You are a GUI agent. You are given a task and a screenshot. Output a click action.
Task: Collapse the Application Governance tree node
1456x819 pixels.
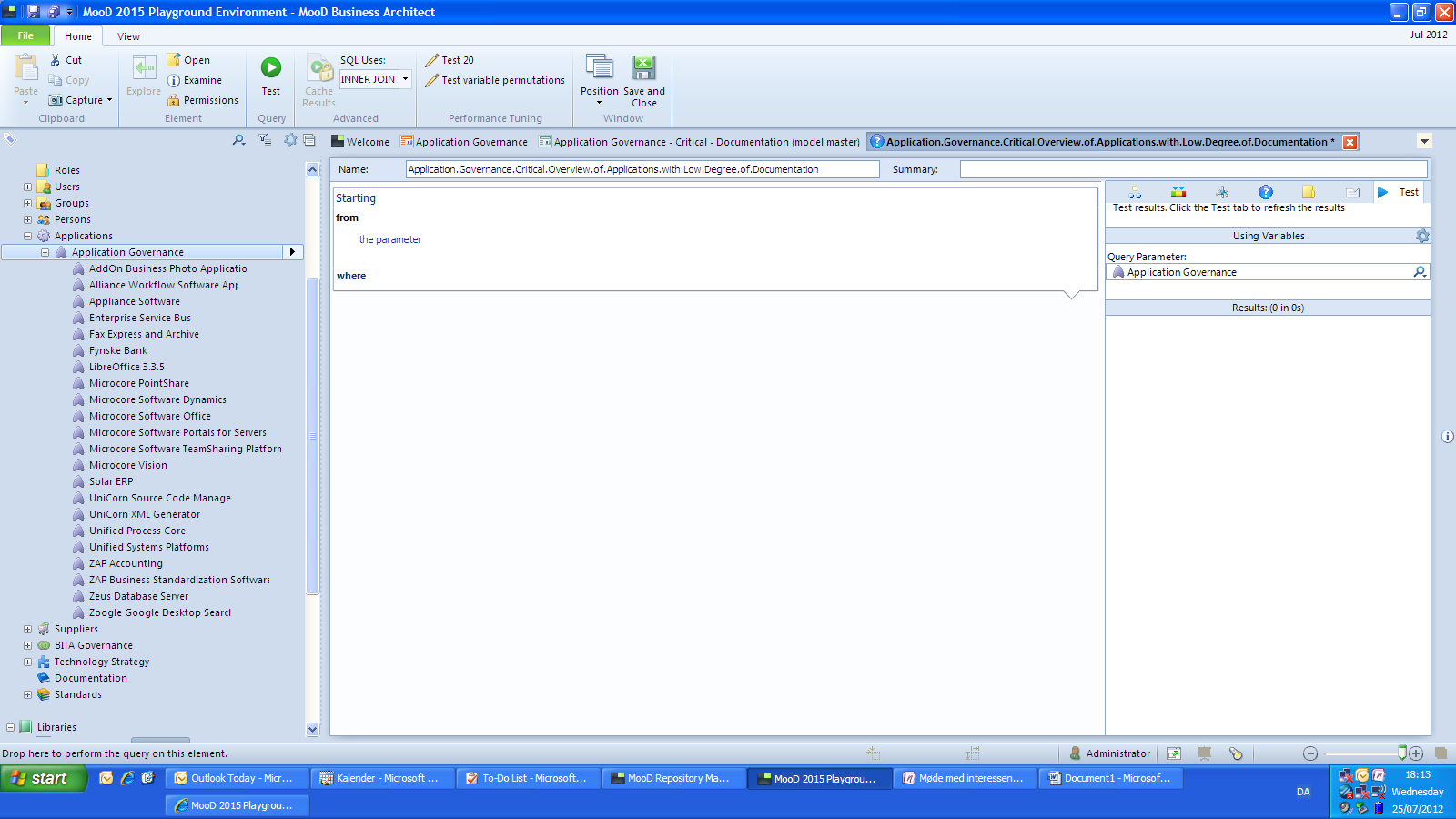(45, 253)
